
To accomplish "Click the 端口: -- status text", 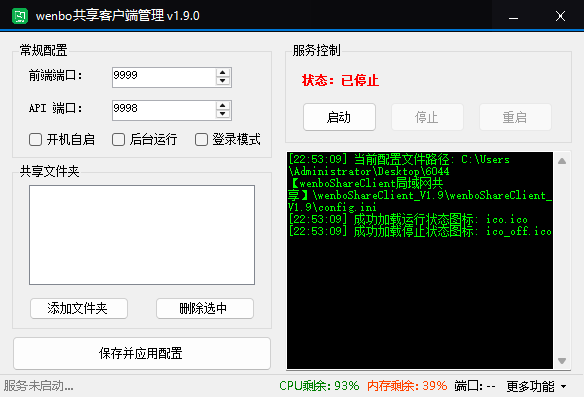I will (475, 386).
